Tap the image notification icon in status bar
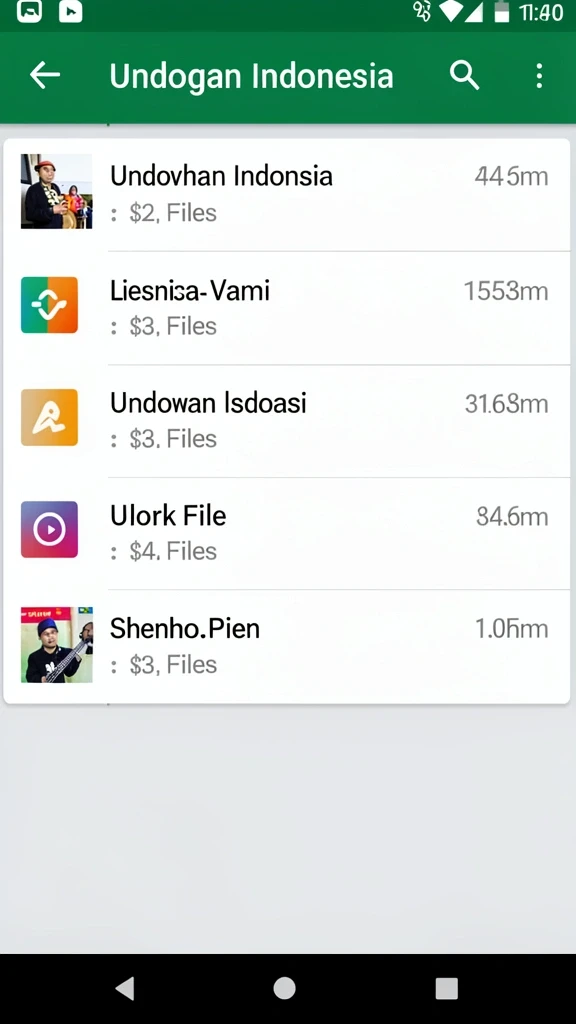 [29, 11]
